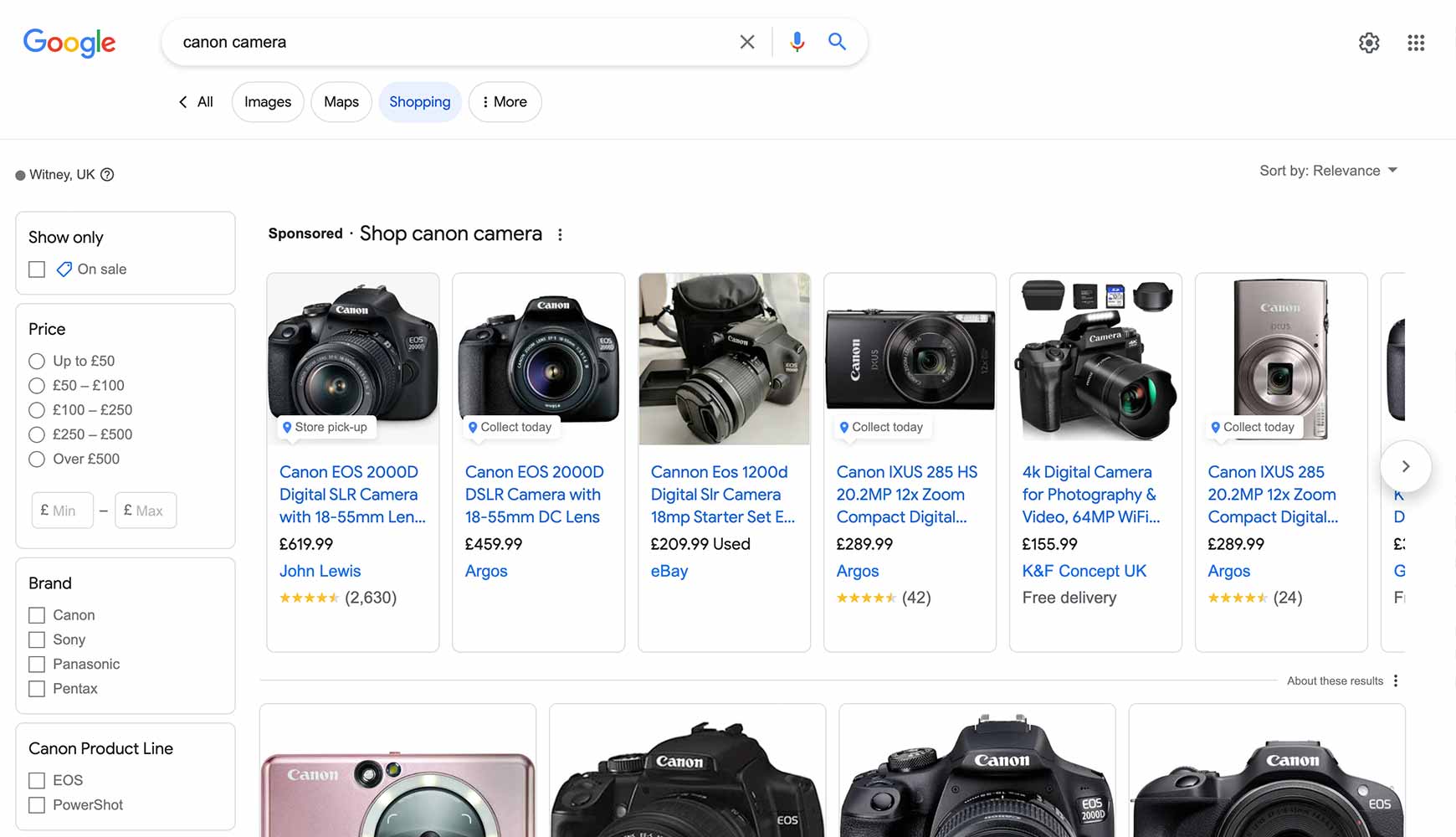This screenshot has width=1456, height=837.
Task: Open Google apps grid icon
Action: [1416, 43]
